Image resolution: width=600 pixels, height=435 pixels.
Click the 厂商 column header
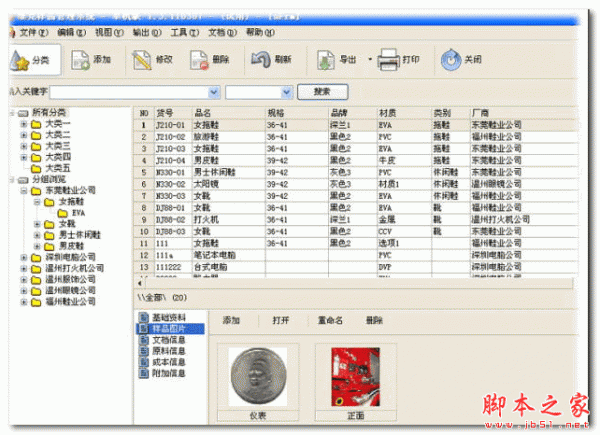pyautogui.click(x=523, y=113)
